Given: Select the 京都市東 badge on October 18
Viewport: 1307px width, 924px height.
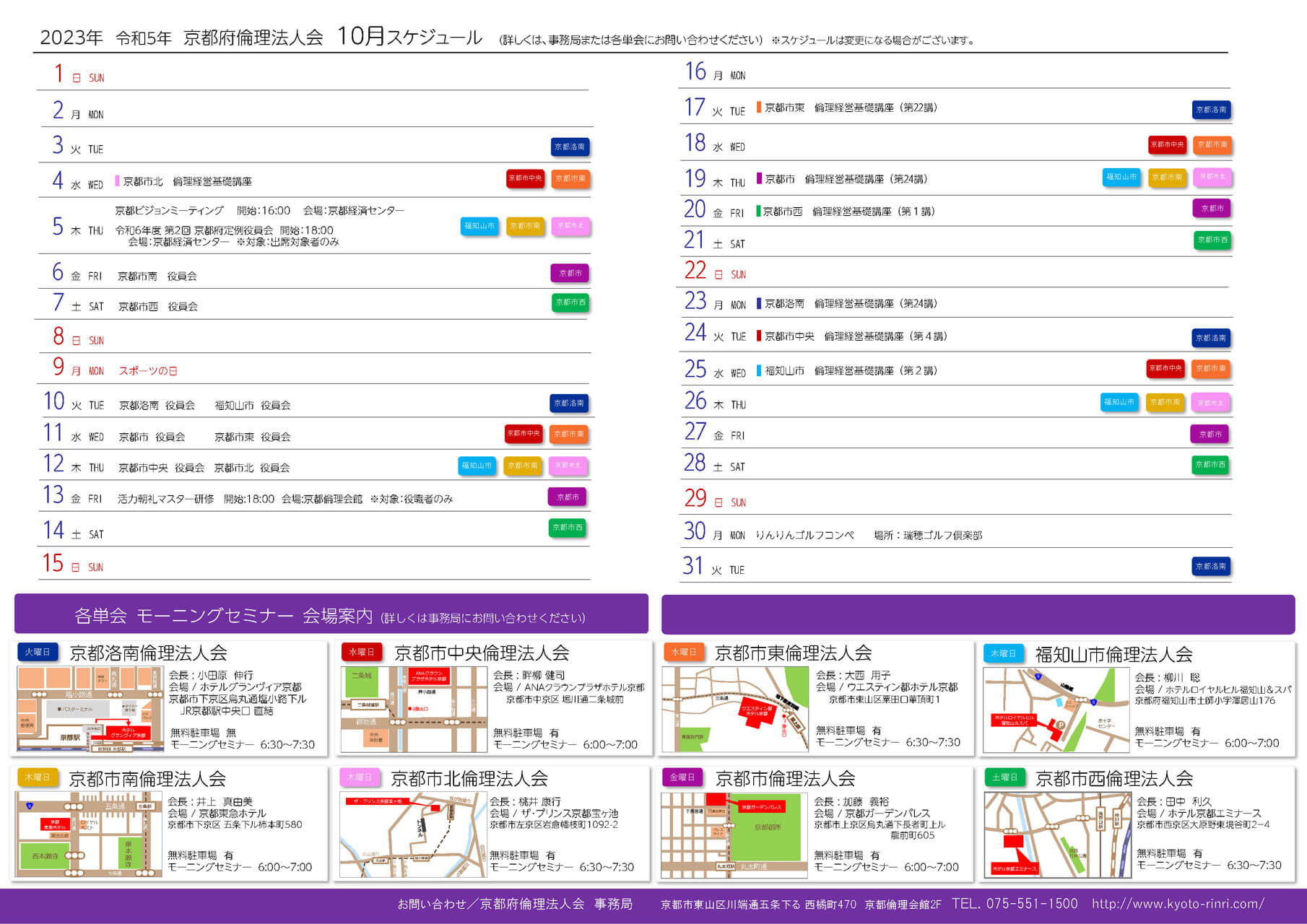Looking at the screenshot, I should 1212,144.
